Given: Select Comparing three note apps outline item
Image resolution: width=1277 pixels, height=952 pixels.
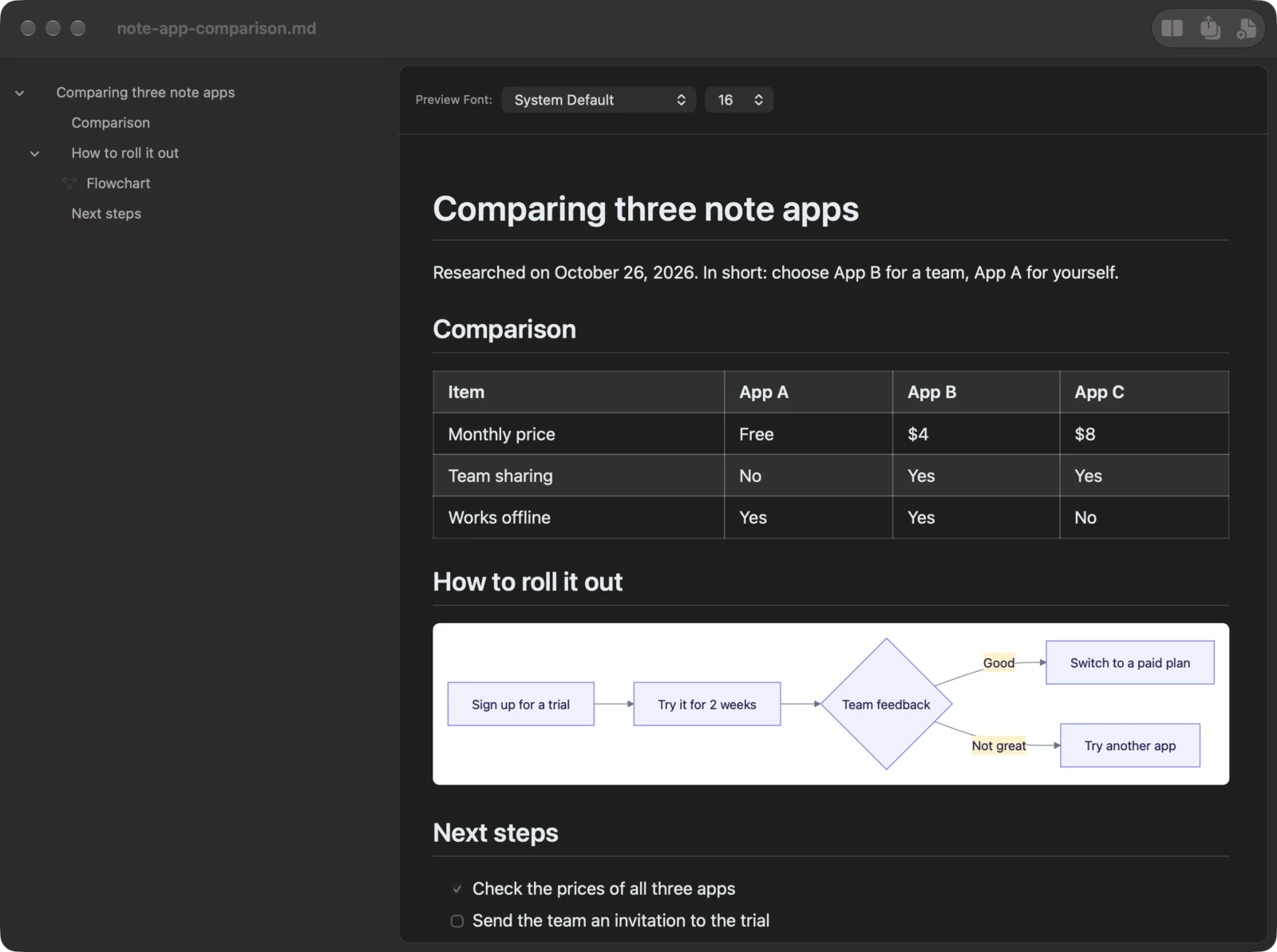Looking at the screenshot, I should tap(145, 93).
